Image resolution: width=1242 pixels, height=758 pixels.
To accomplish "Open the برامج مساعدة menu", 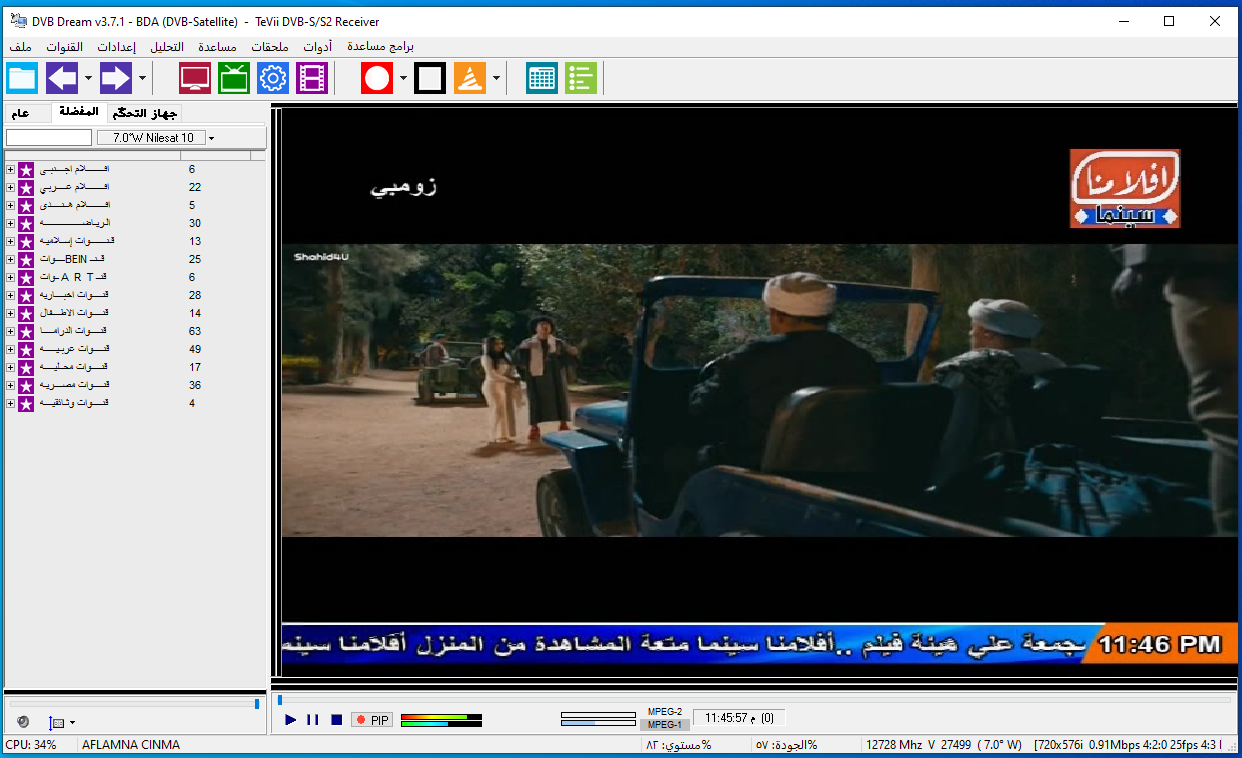I will click(x=380, y=47).
